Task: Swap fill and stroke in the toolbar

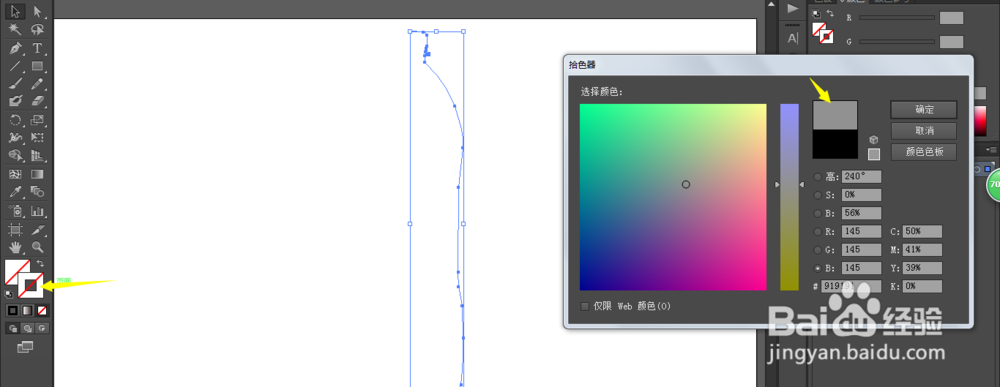Action: coord(40,263)
